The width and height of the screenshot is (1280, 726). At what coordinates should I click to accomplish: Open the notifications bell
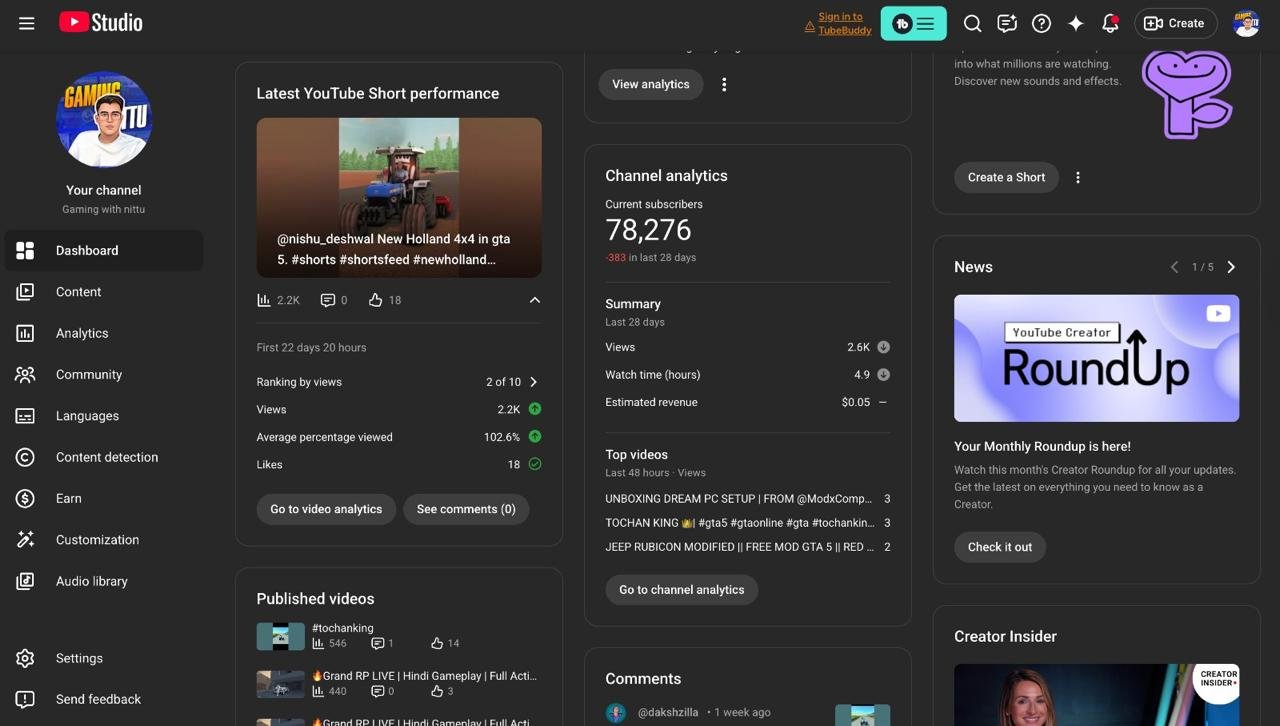pos(1110,23)
